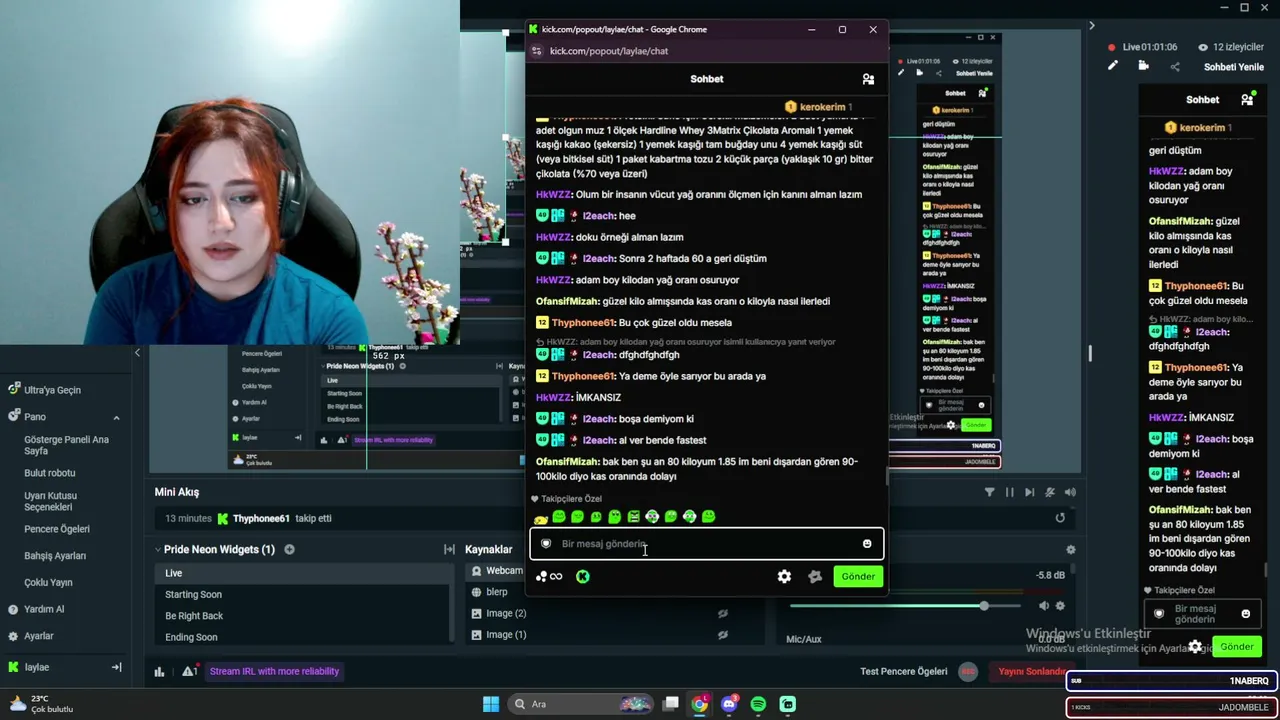Skip the current alert in Mini Akış
The image size is (1280, 720).
pyautogui.click(x=1029, y=492)
